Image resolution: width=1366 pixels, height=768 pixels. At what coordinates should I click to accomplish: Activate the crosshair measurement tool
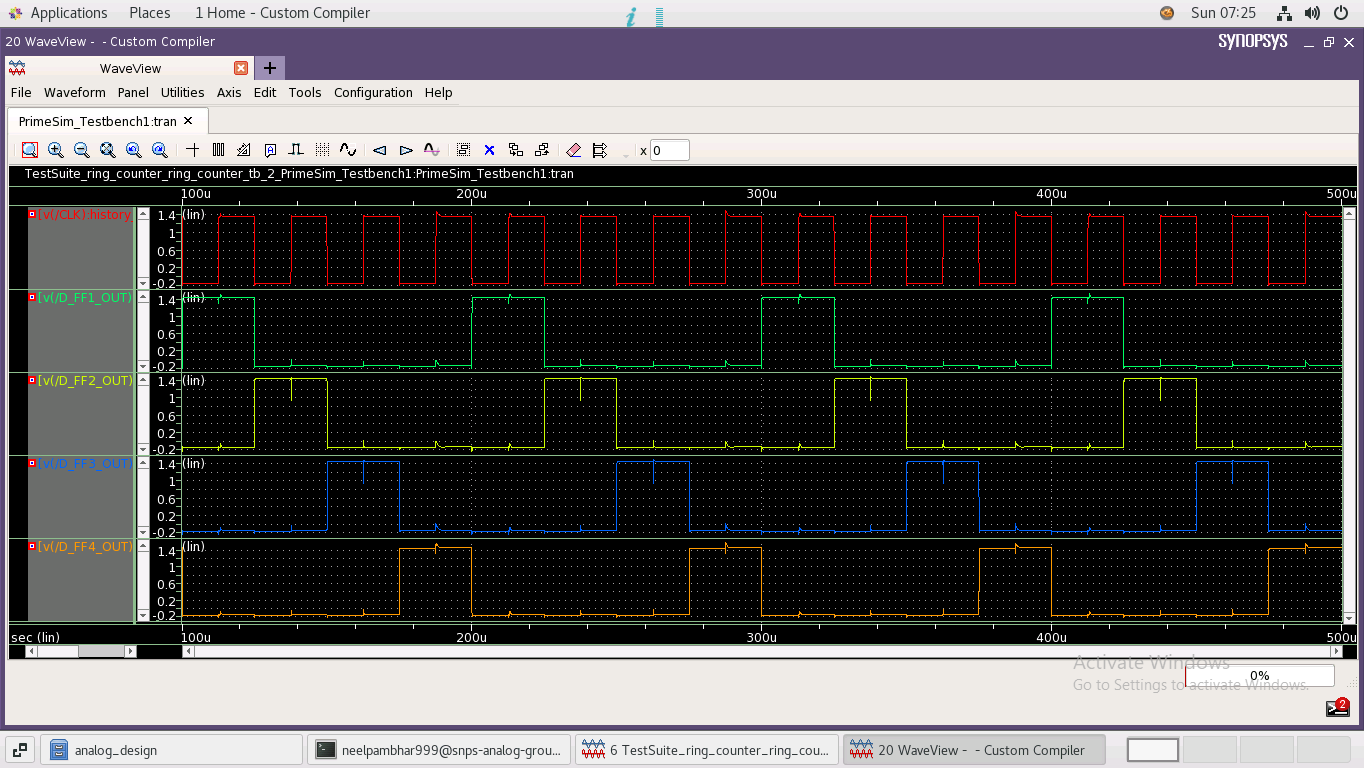192,150
